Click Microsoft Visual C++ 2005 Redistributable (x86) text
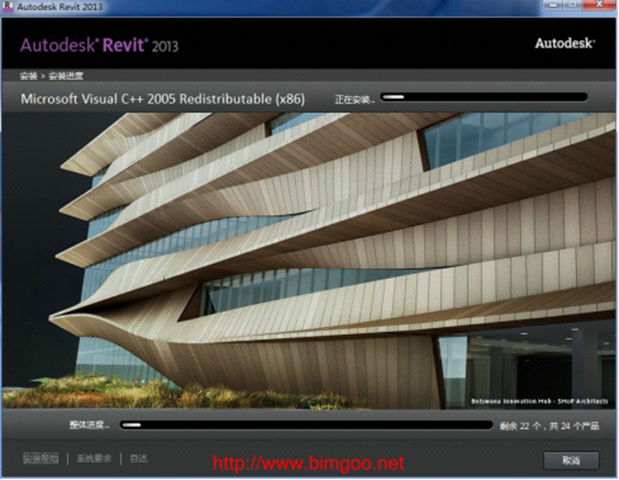 [163, 99]
